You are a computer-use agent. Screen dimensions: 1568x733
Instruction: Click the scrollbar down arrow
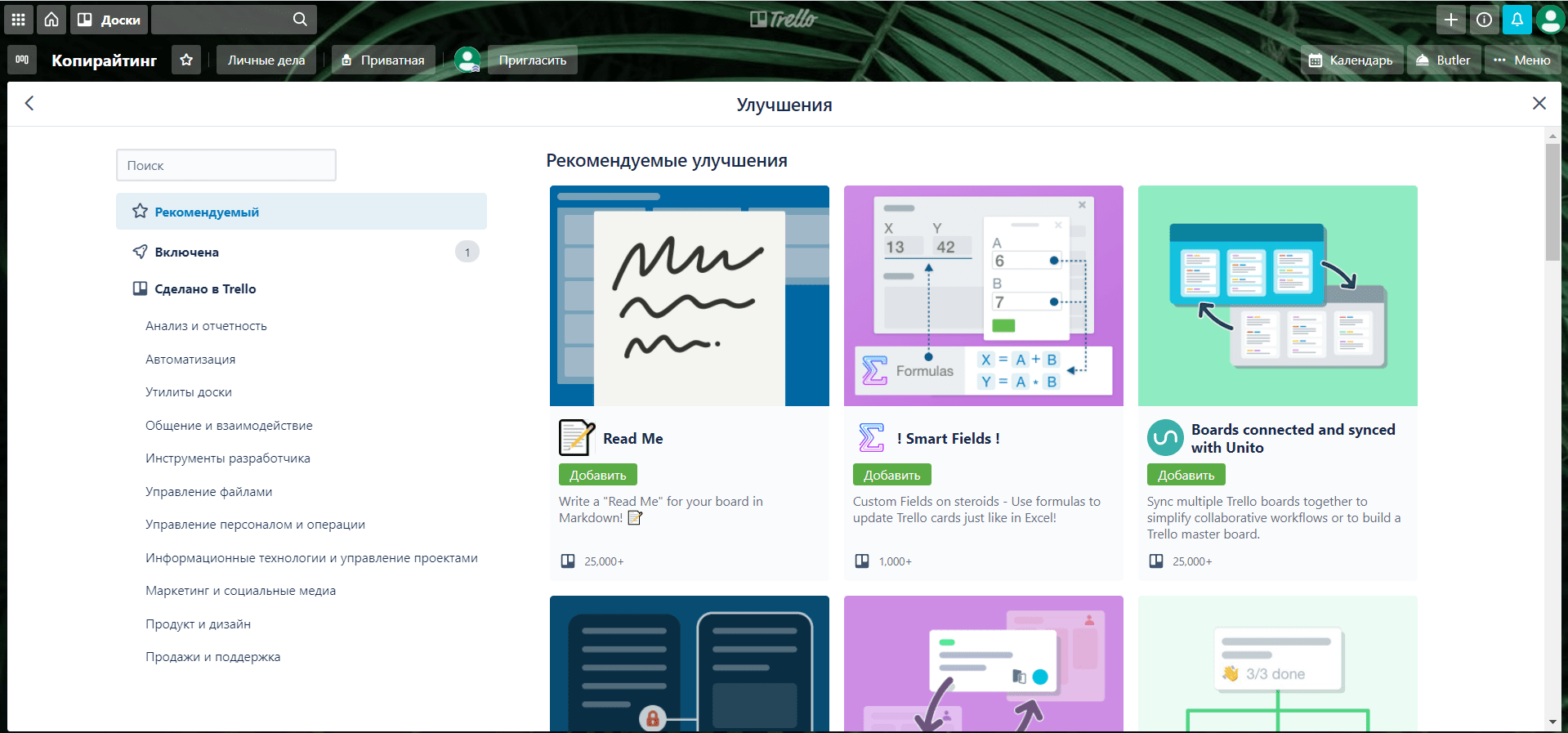click(1552, 722)
